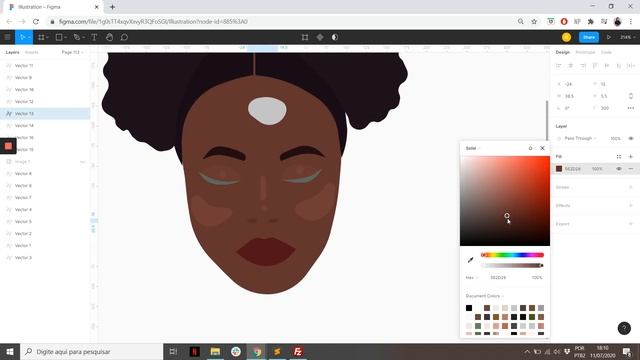The width and height of the screenshot is (640, 360).
Task: Click the Create Component icon
Action: point(320,37)
